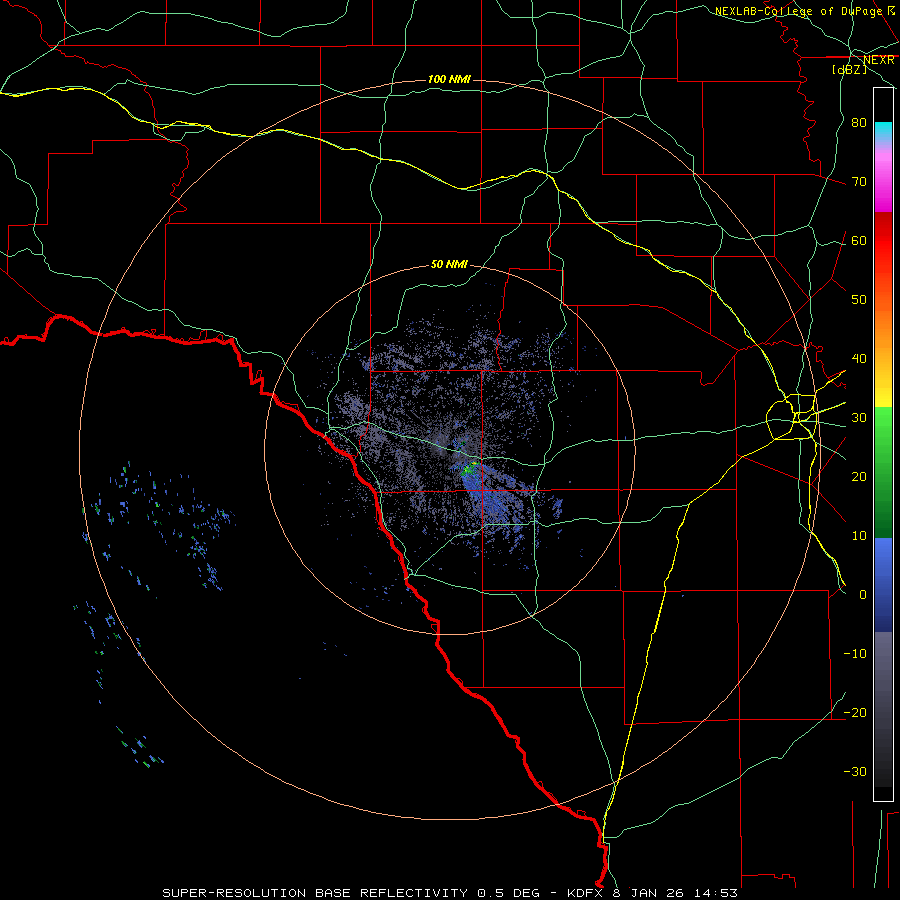Click the -30 value on the color scale
This screenshot has width=900, height=900.
[855, 771]
